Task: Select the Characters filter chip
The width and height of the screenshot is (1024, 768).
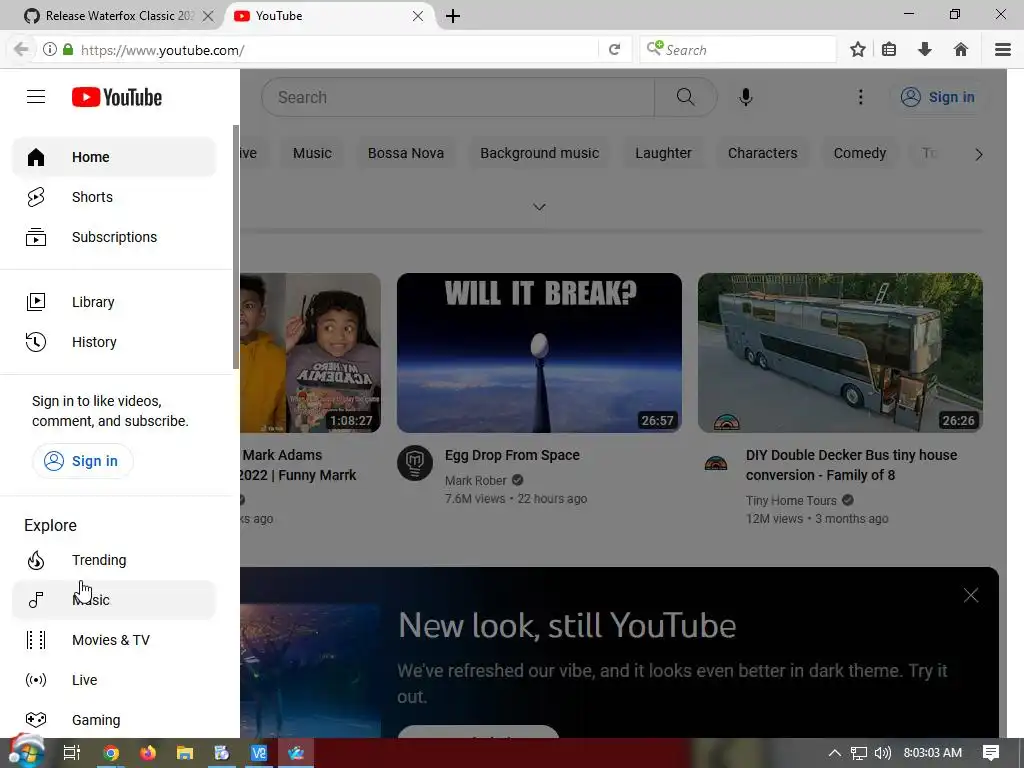Action: coord(763,153)
